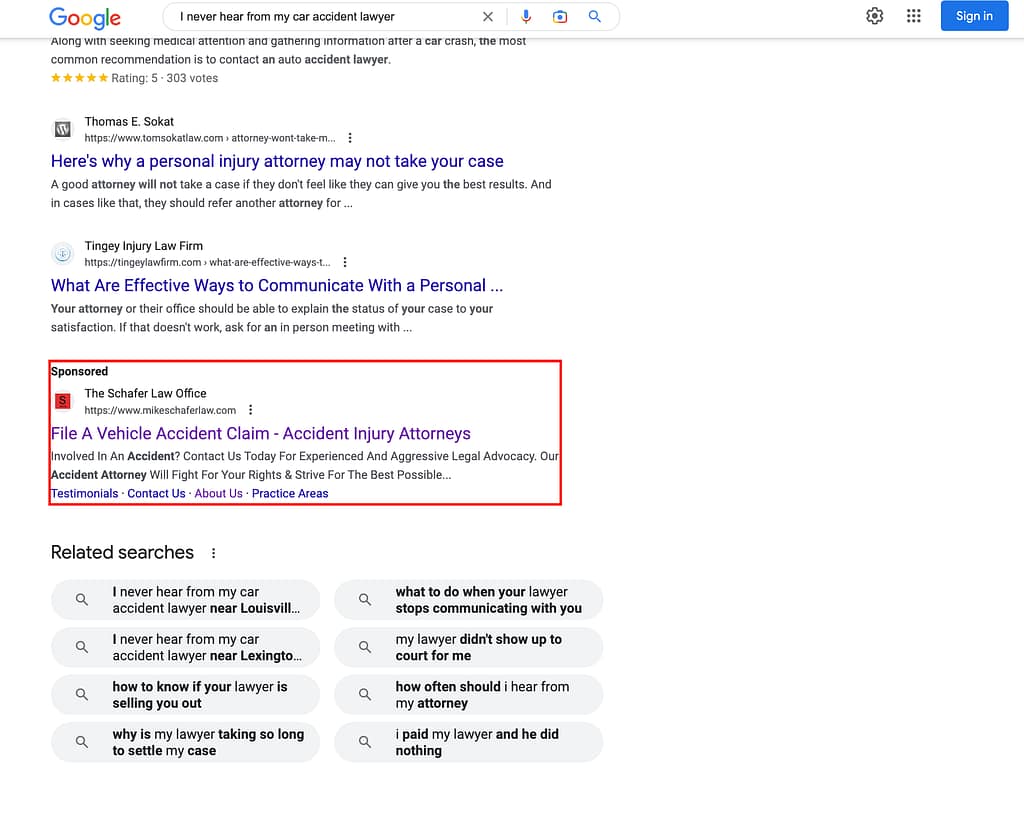Open three-dot menu for tomsokatlaw.com result
Image resolution: width=1024 pixels, height=830 pixels.
[x=350, y=138]
